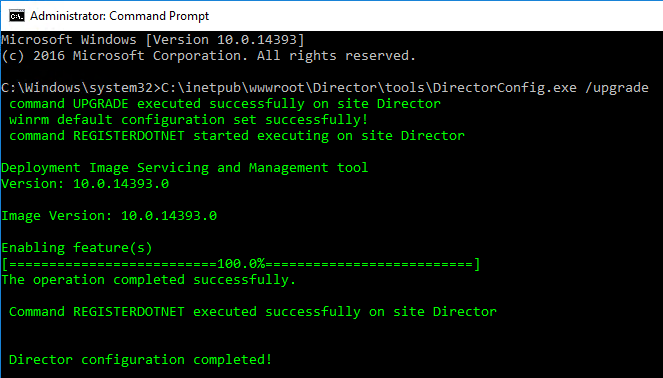Click the Director configuration completed! message

tap(140, 360)
